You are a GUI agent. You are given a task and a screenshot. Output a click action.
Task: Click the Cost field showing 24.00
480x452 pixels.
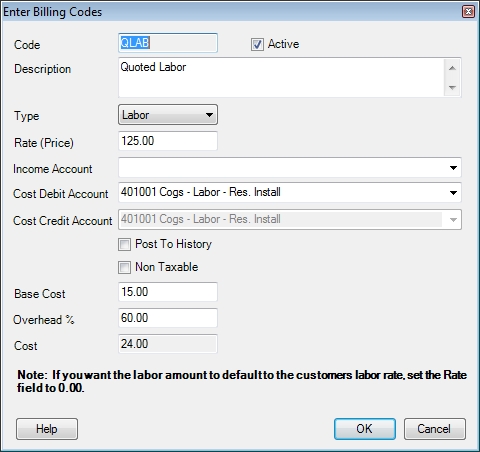168,344
